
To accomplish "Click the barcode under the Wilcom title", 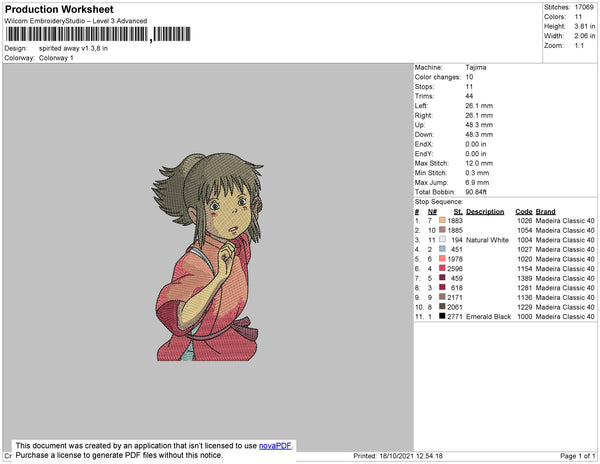I will click(x=98, y=34).
